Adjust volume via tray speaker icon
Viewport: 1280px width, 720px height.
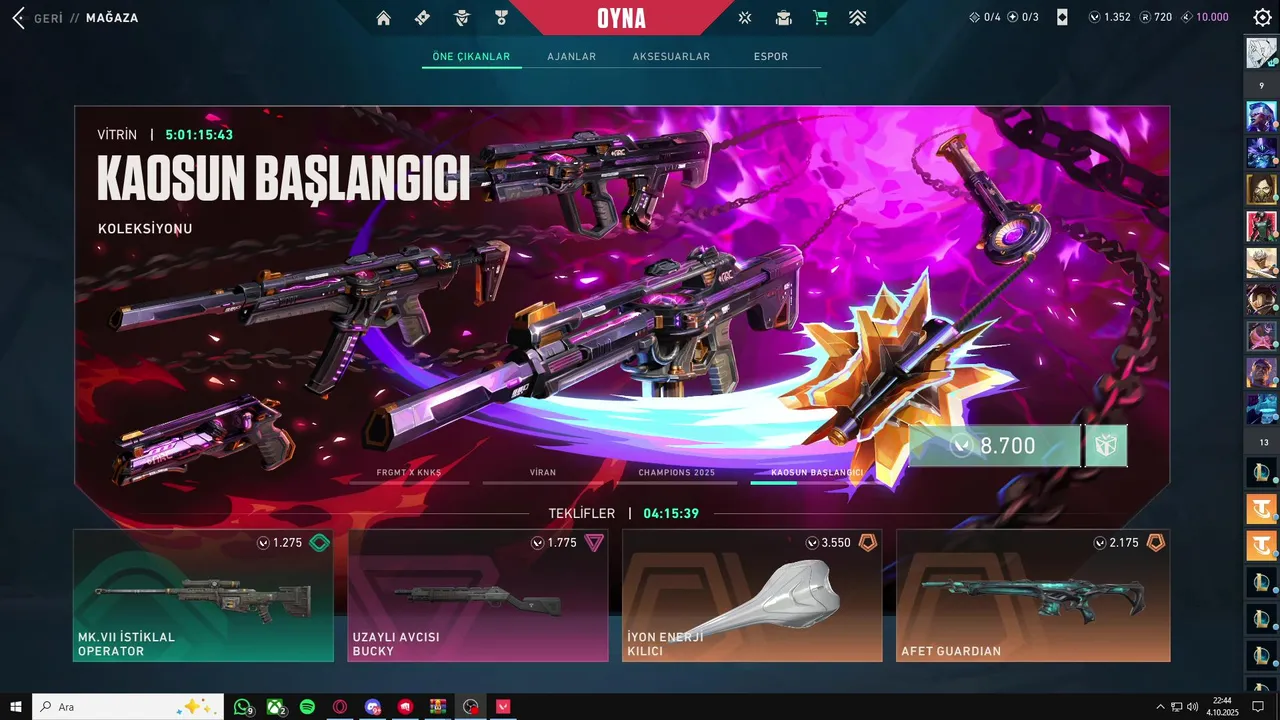[x=1192, y=707]
